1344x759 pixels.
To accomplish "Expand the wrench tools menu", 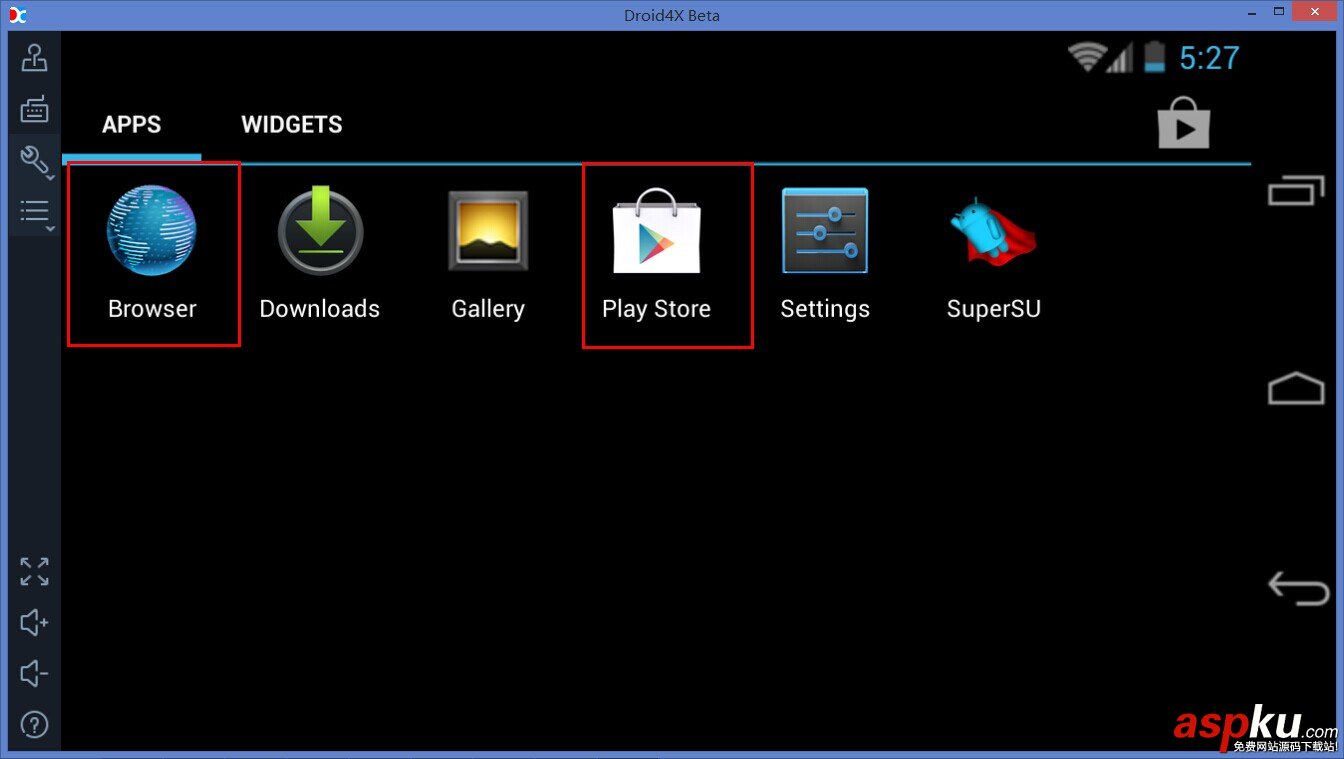I will pos(35,160).
